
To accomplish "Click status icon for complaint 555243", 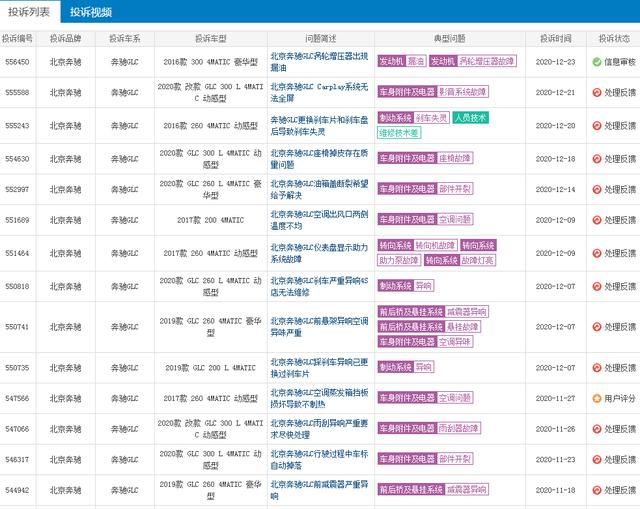I will 597,126.
